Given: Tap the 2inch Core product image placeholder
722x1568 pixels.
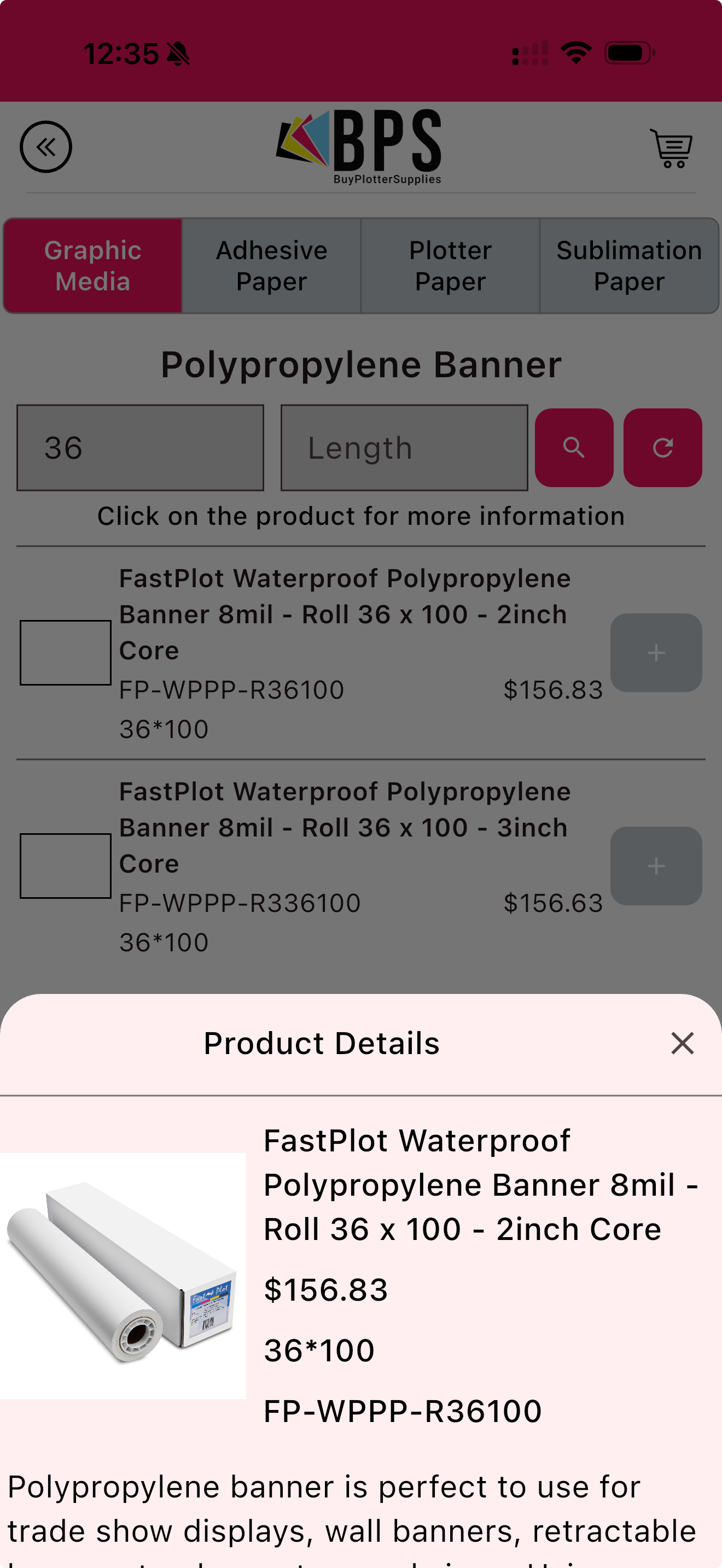Looking at the screenshot, I should pos(65,653).
